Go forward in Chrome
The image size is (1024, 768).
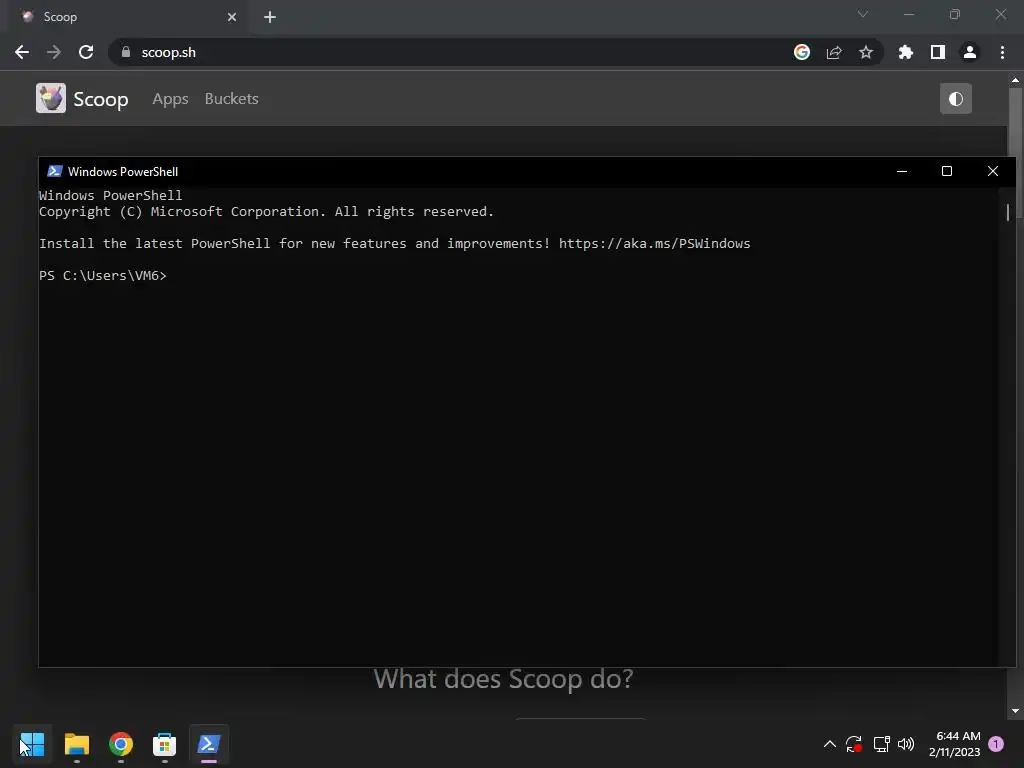pos(54,52)
